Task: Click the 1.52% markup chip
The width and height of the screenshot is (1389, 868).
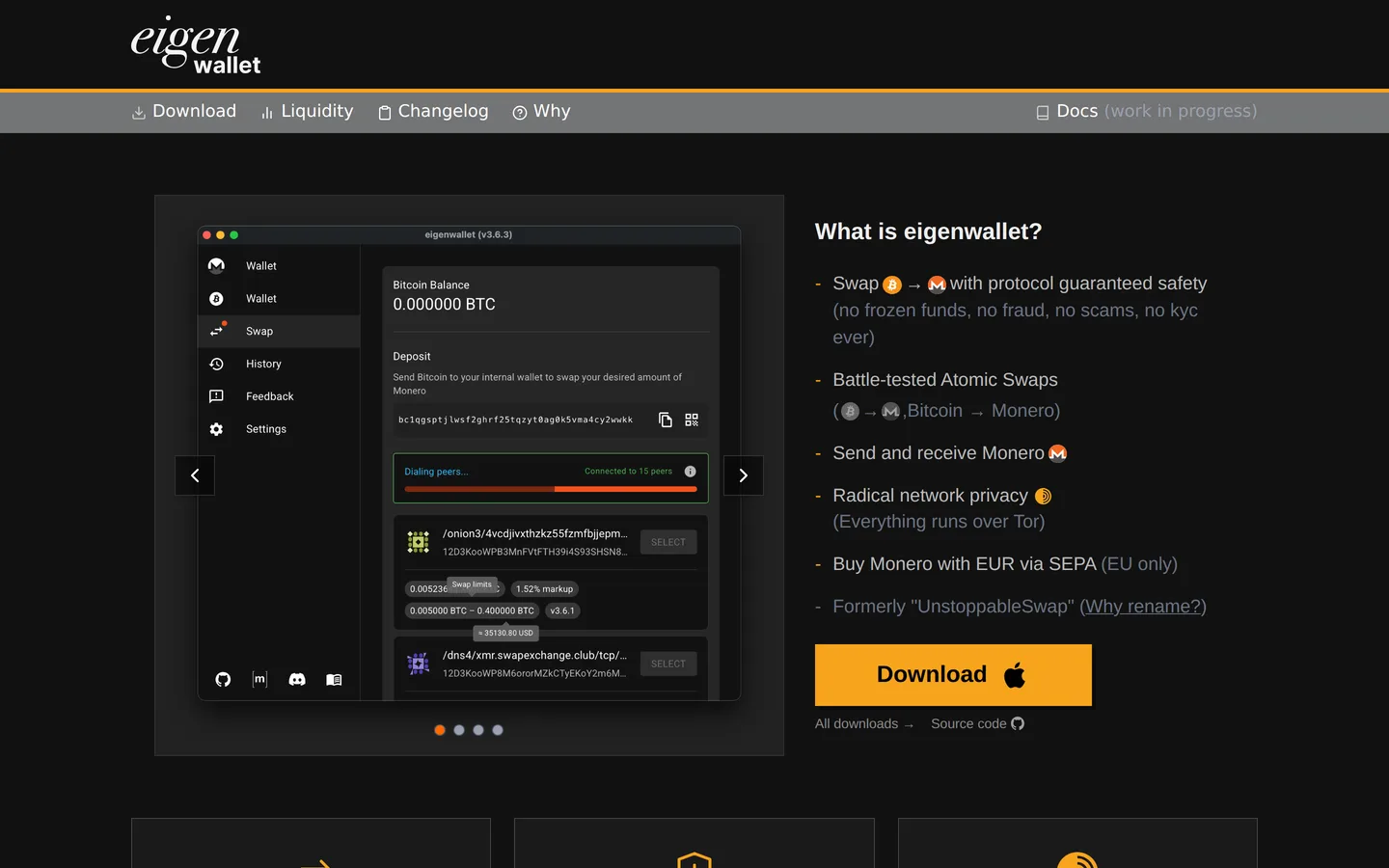Action: pyautogui.click(x=544, y=589)
